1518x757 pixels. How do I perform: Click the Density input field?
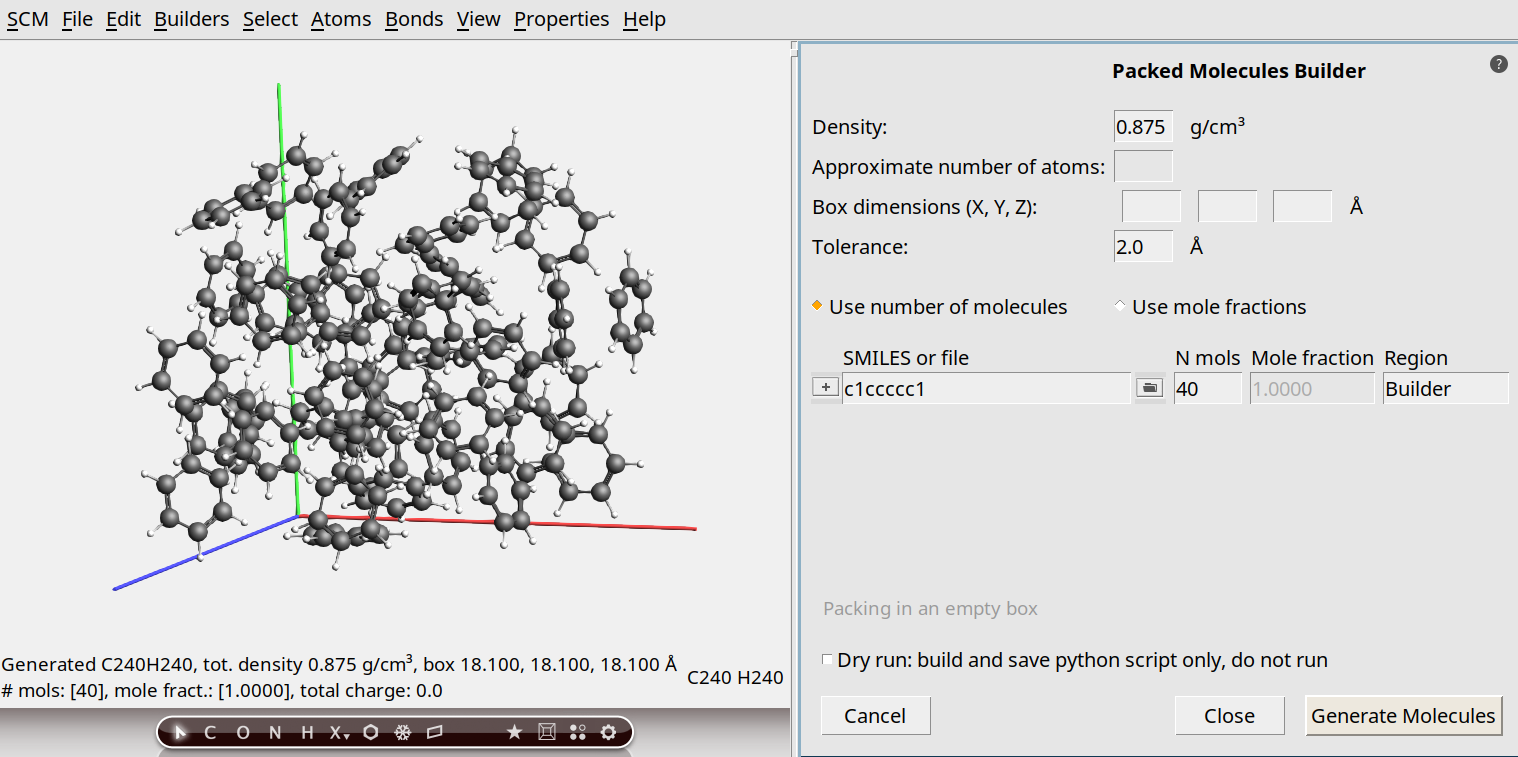pos(1142,127)
